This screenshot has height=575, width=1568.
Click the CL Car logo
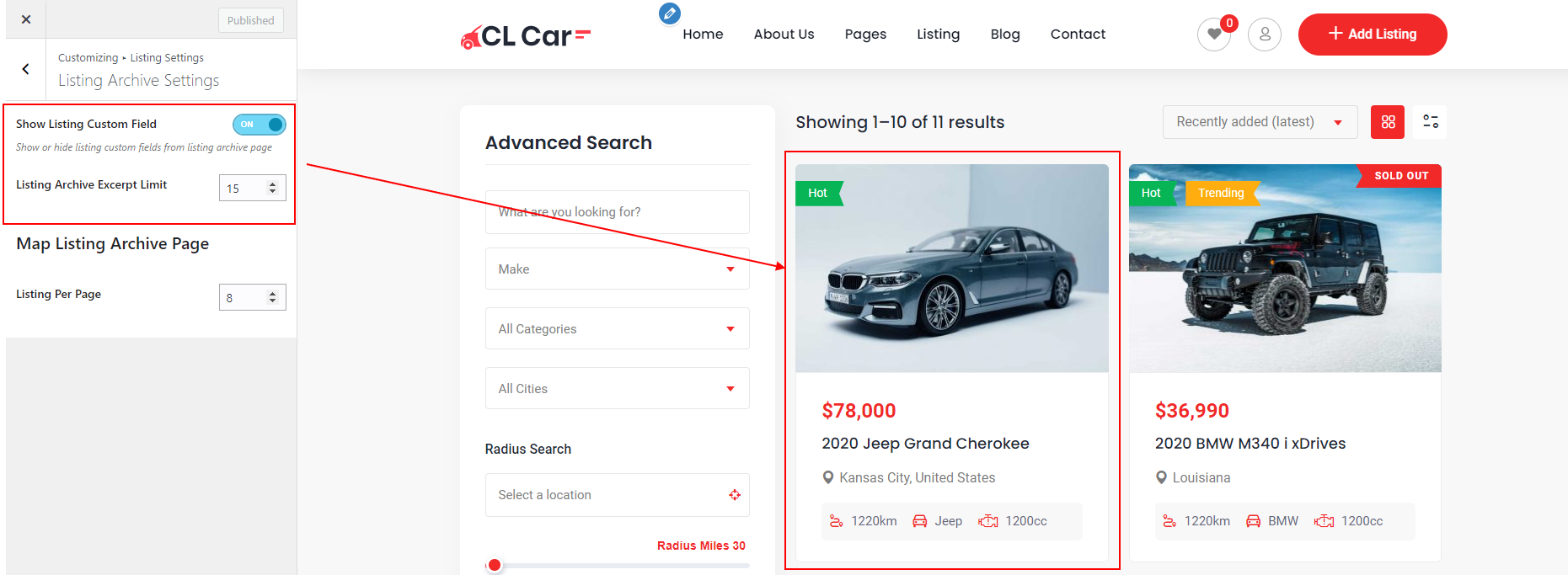click(x=526, y=36)
